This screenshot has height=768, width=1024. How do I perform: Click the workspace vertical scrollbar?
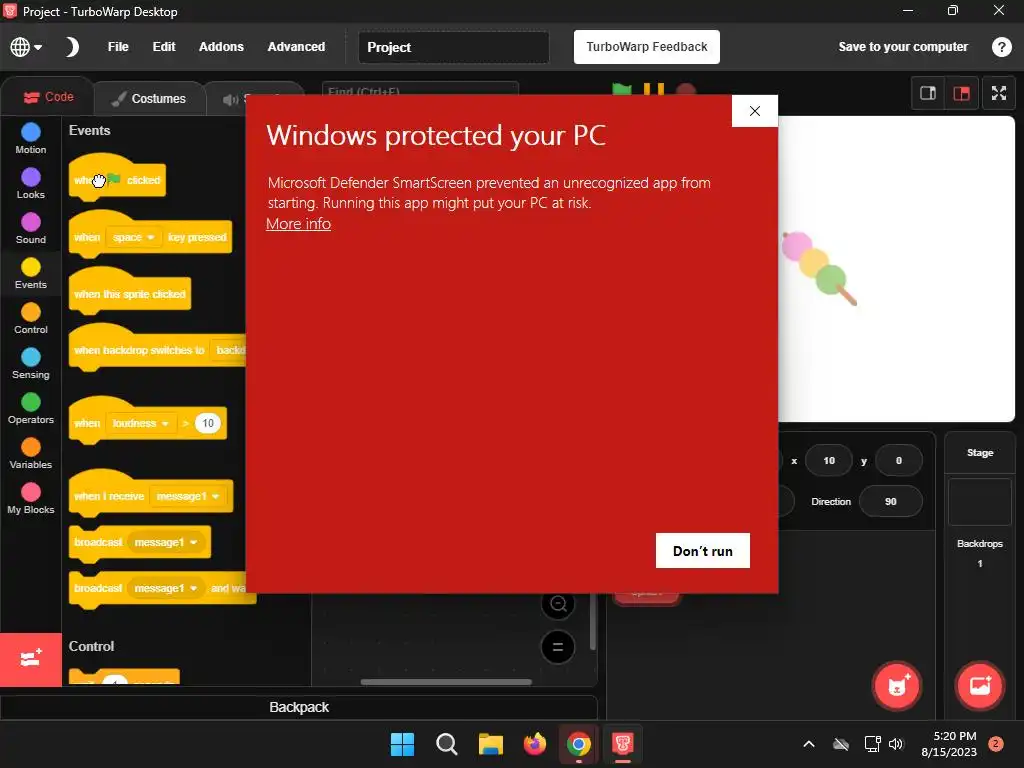592,622
